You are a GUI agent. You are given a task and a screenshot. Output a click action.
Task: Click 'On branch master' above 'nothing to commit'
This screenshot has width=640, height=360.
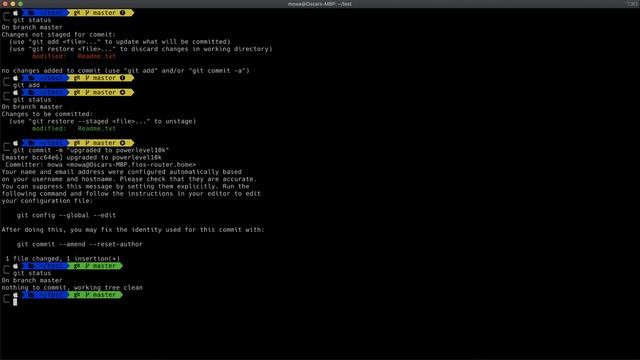coord(32,280)
